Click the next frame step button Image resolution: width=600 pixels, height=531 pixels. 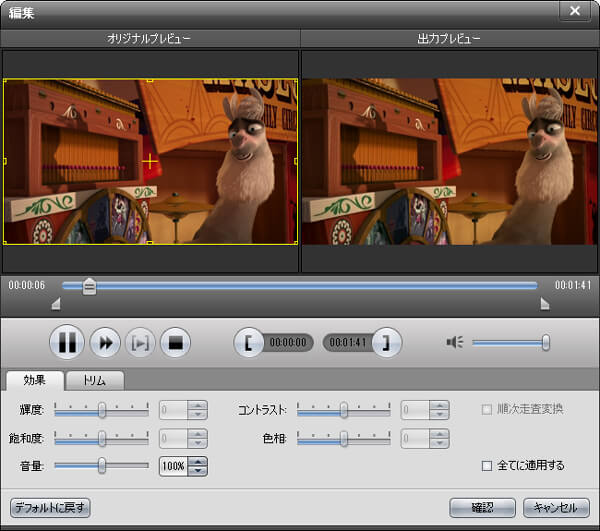[x=140, y=343]
